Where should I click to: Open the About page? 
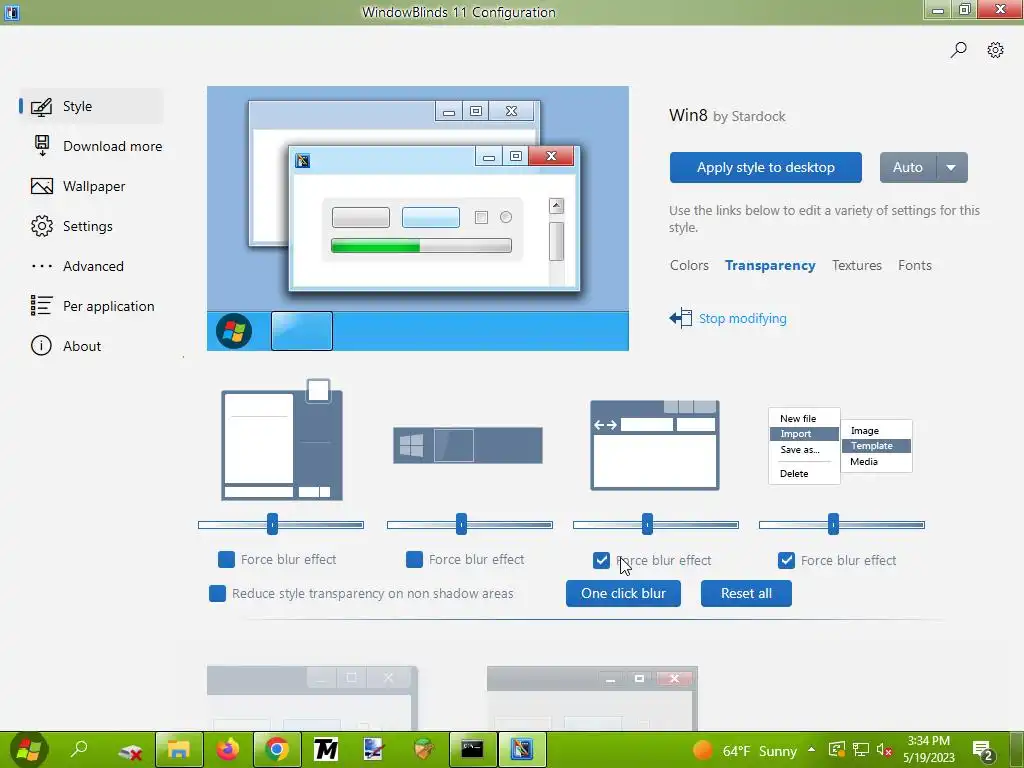[x=66, y=346]
